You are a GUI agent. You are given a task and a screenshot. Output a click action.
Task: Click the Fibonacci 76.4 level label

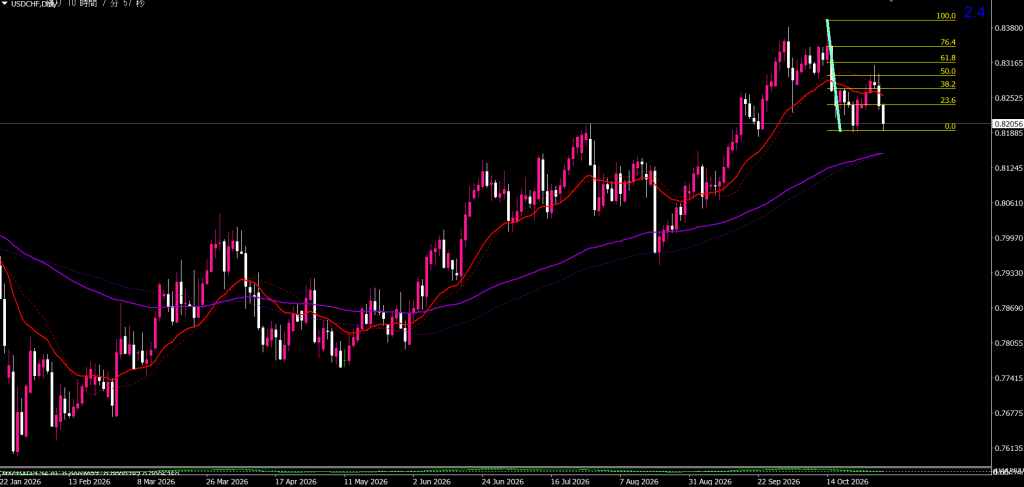click(x=948, y=42)
